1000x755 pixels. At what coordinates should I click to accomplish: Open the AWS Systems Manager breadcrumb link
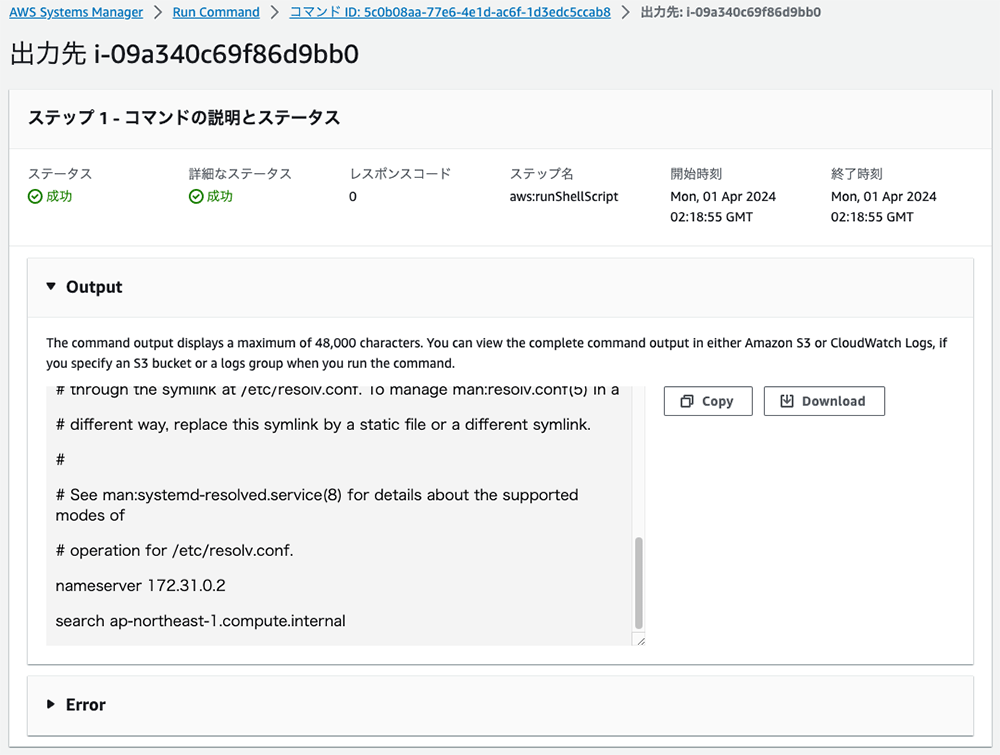pos(76,12)
